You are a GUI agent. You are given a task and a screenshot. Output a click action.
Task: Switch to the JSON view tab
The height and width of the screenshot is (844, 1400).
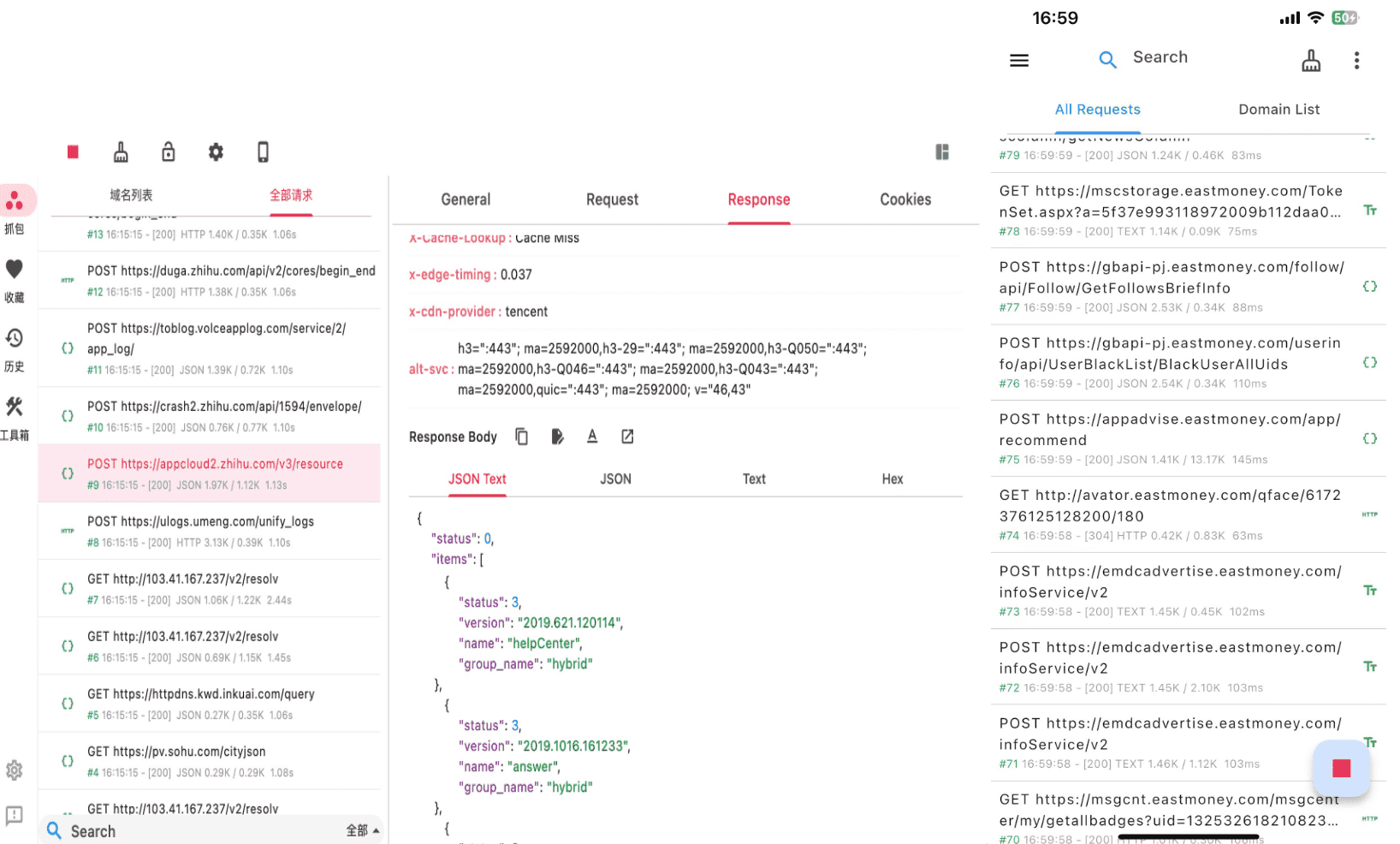click(x=615, y=479)
